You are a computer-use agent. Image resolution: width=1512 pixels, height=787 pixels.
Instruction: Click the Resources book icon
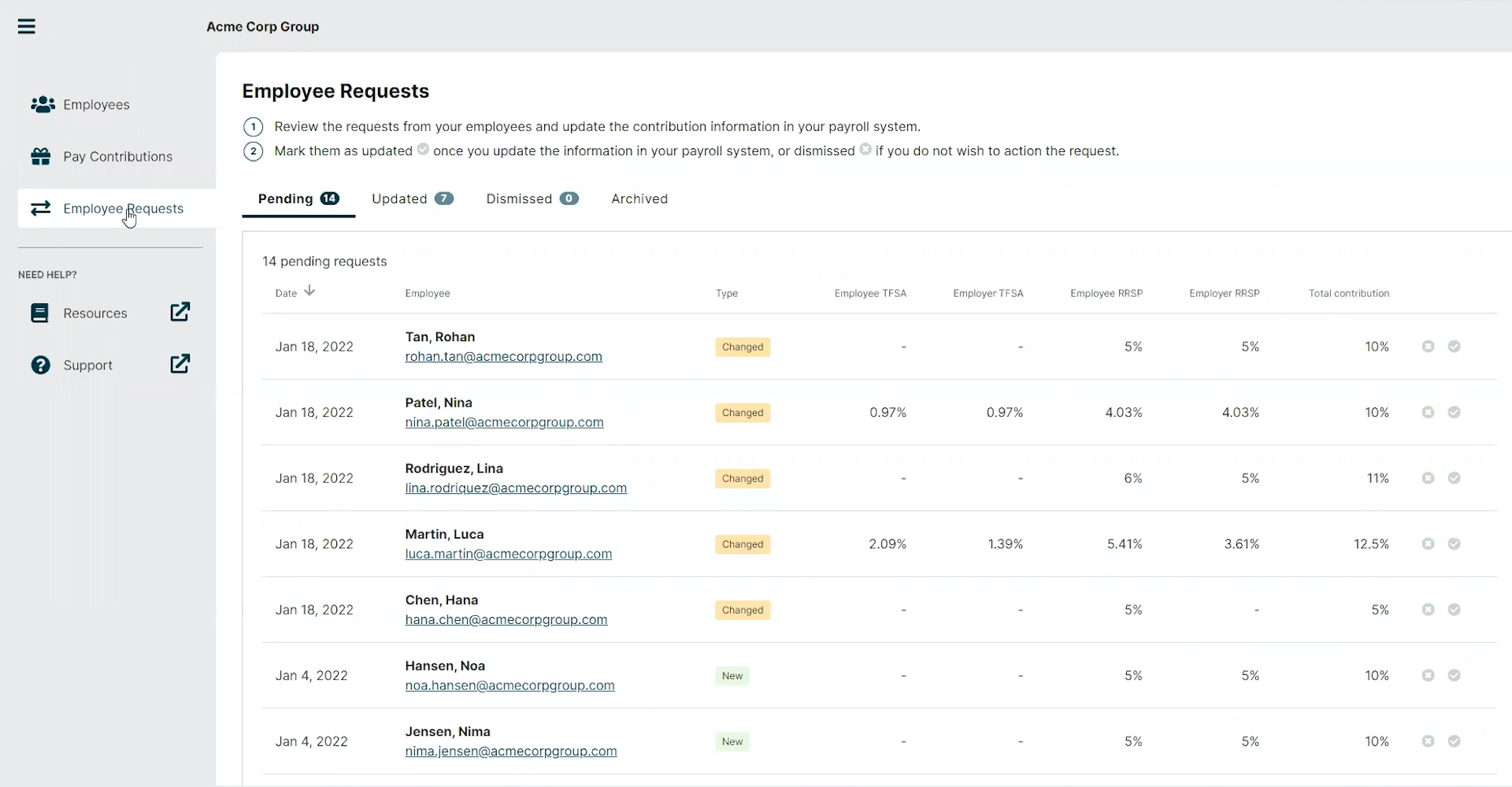39,313
